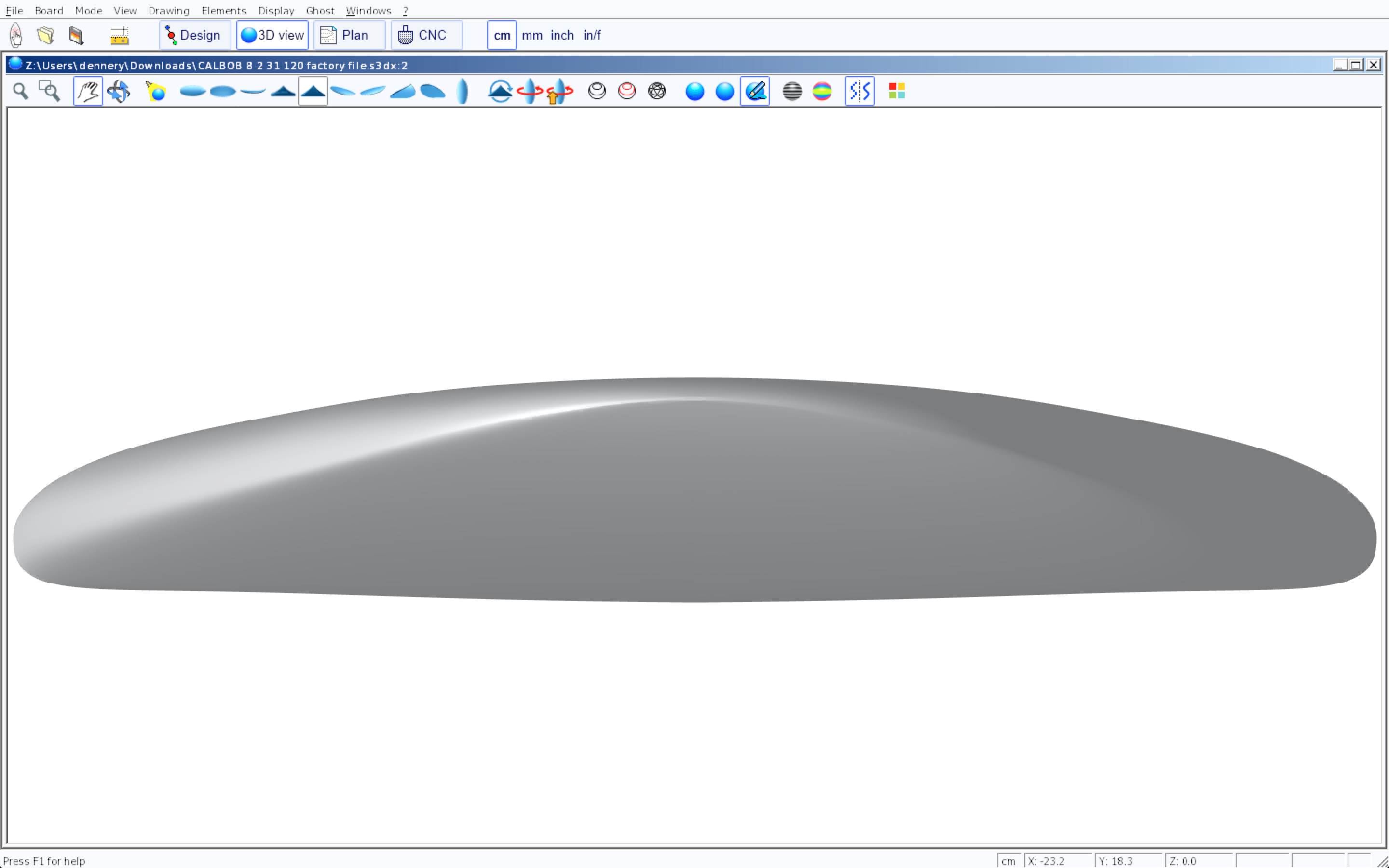Click the rainbow curvature sphere icon
Screen dimensions: 1389x868
[x=822, y=91]
